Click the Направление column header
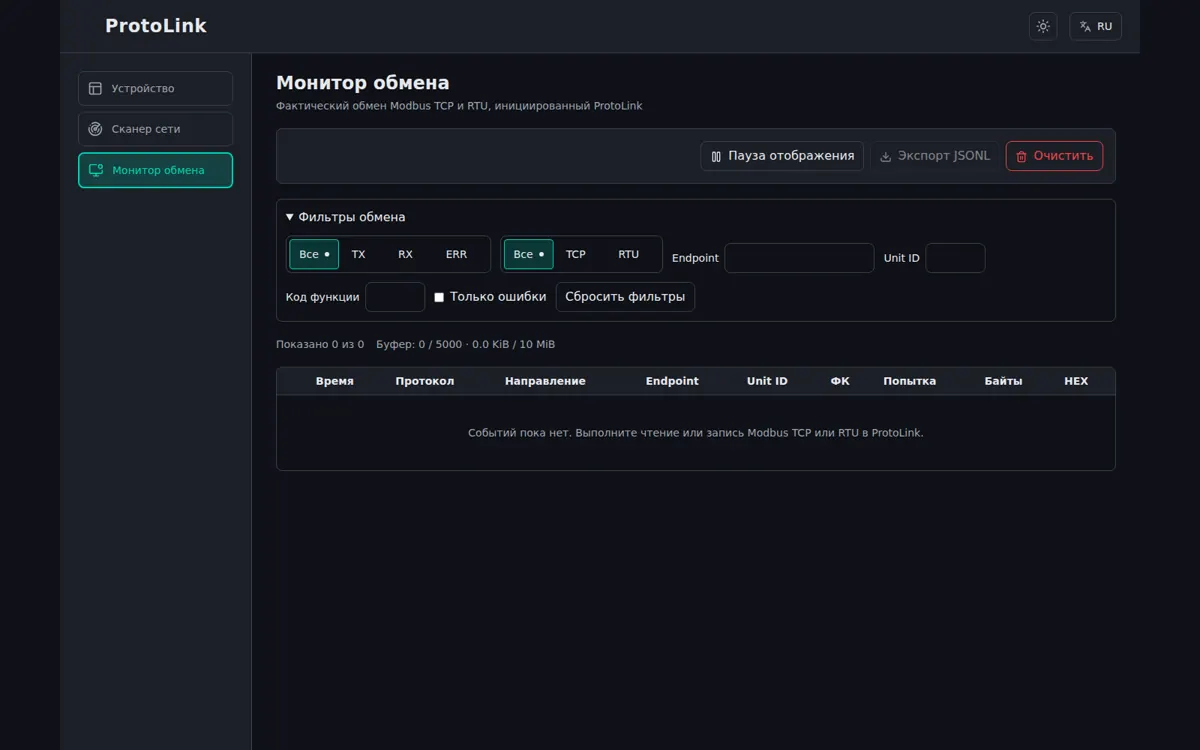This screenshot has width=1200, height=750. (545, 381)
